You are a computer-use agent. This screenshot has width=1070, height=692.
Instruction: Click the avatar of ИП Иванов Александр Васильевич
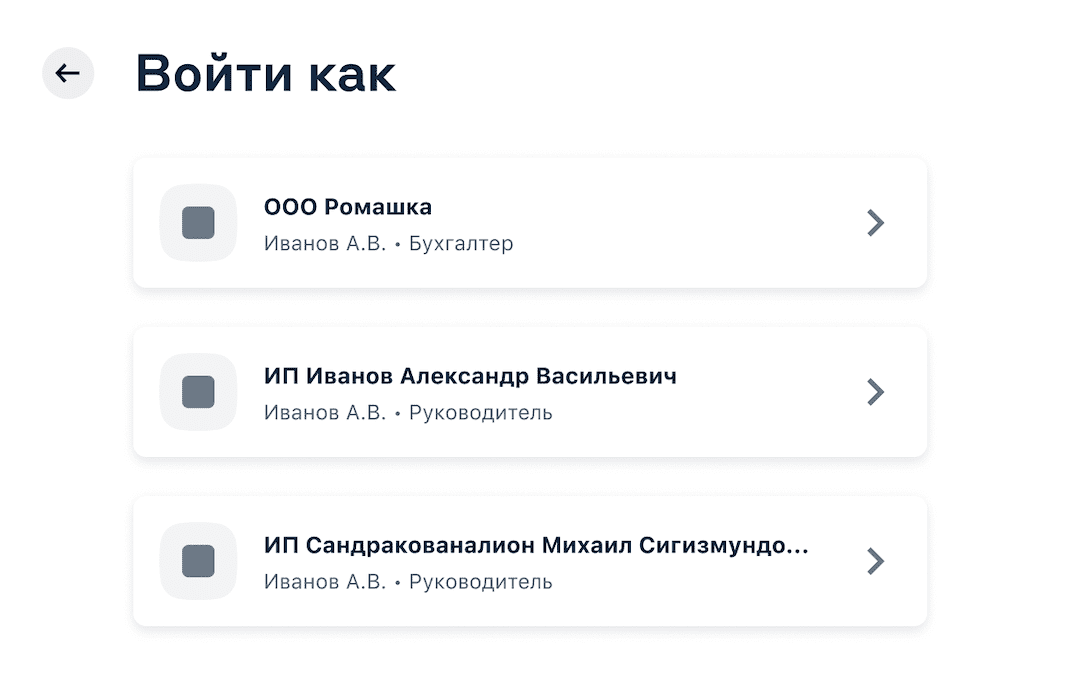coord(198,392)
